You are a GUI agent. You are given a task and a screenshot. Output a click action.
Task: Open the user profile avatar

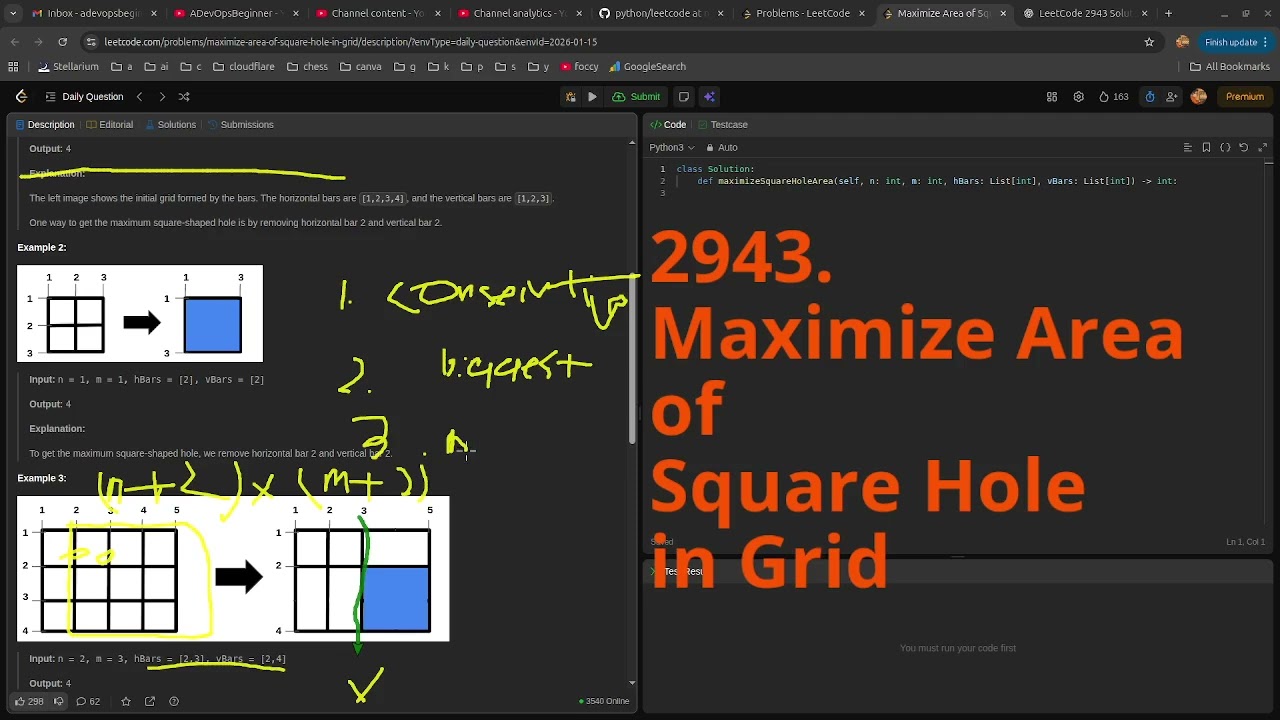pyautogui.click(x=1199, y=97)
